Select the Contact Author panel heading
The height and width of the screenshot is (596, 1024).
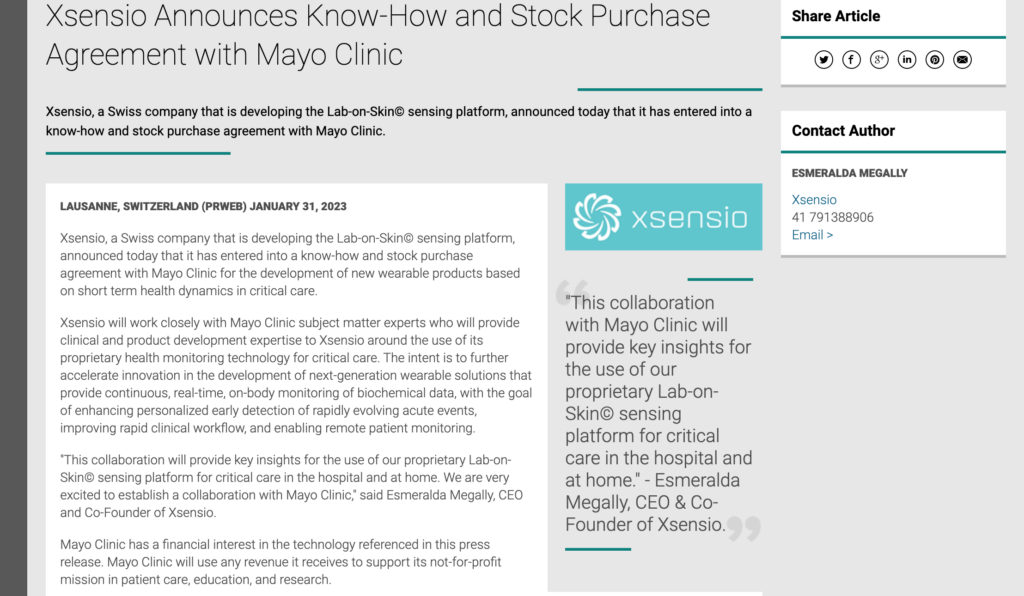[843, 131]
